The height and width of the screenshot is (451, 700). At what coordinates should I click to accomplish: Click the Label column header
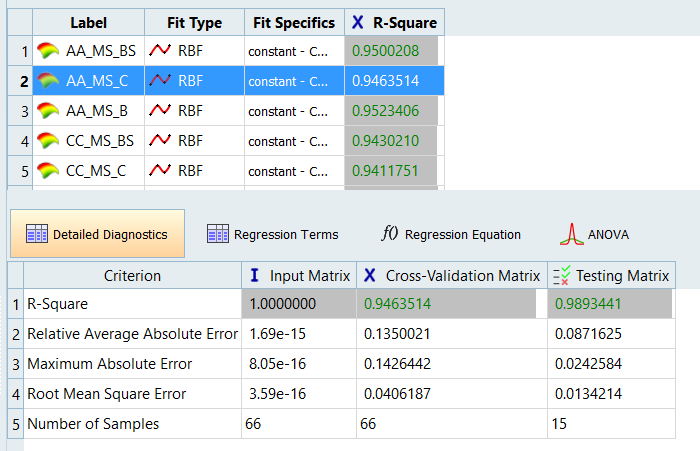[x=87, y=22]
